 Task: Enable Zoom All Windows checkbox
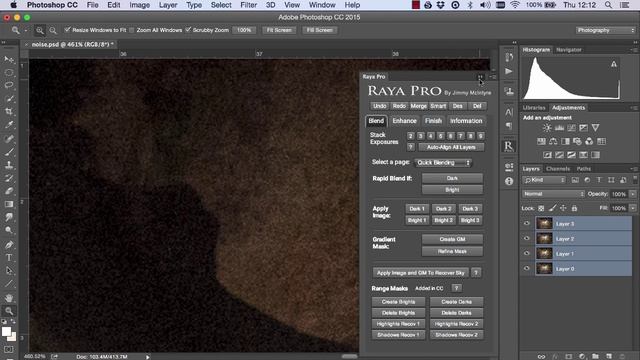[131, 30]
